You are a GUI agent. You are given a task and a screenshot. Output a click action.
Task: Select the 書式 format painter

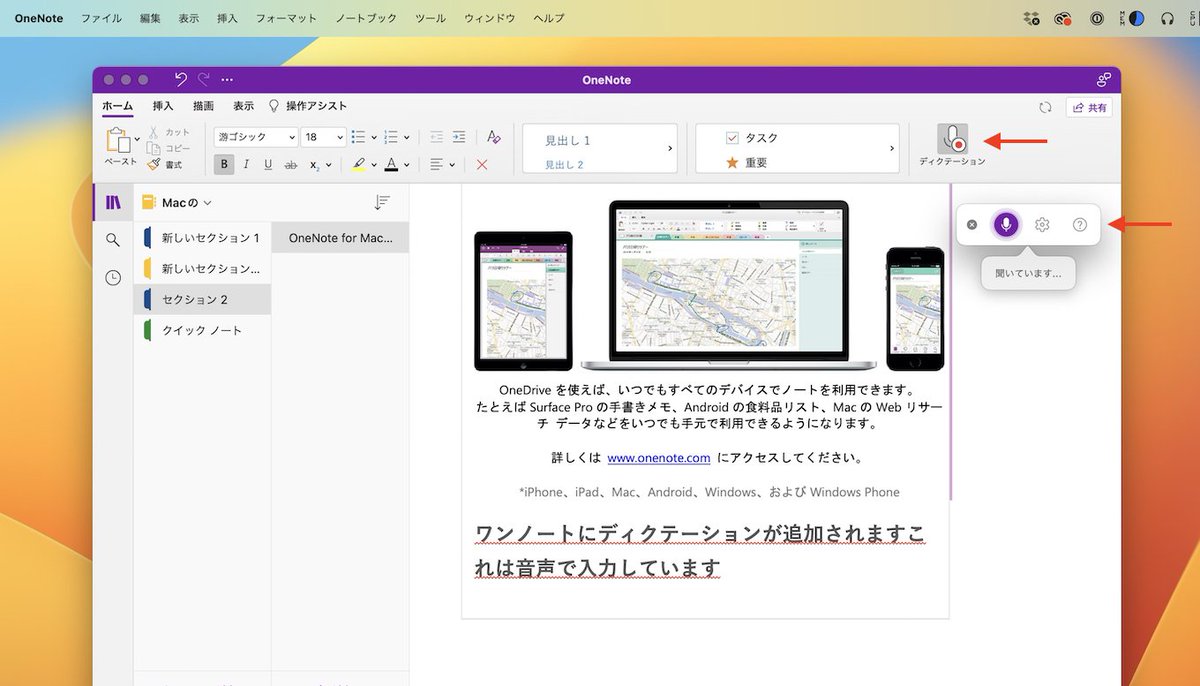165,164
